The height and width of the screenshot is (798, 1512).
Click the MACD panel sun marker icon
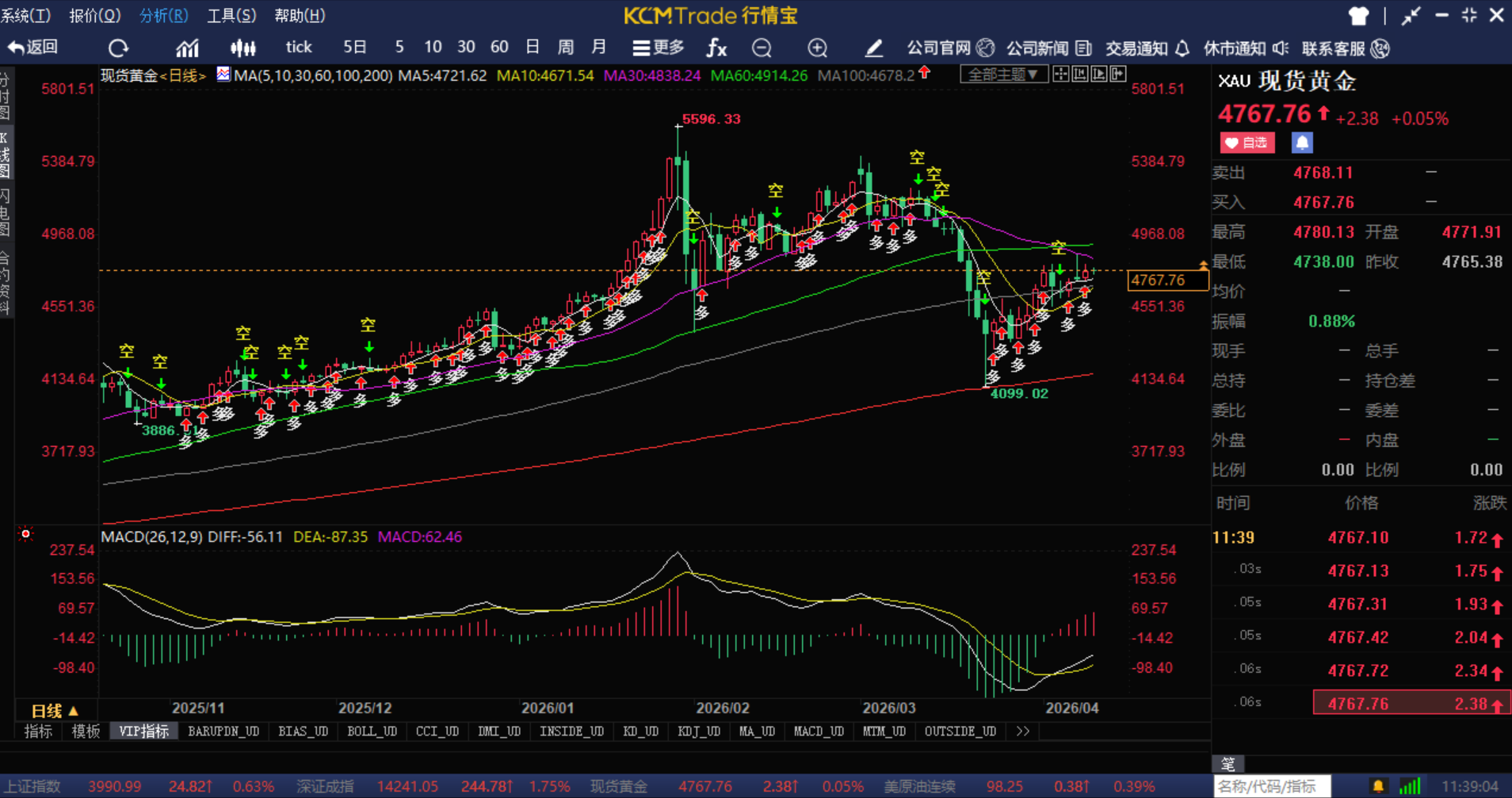pyautogui.click(x=25, y=535)
